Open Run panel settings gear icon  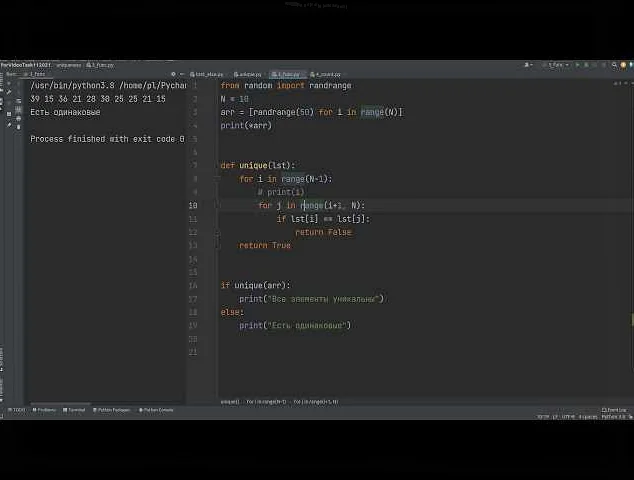[x=173, y=74]
